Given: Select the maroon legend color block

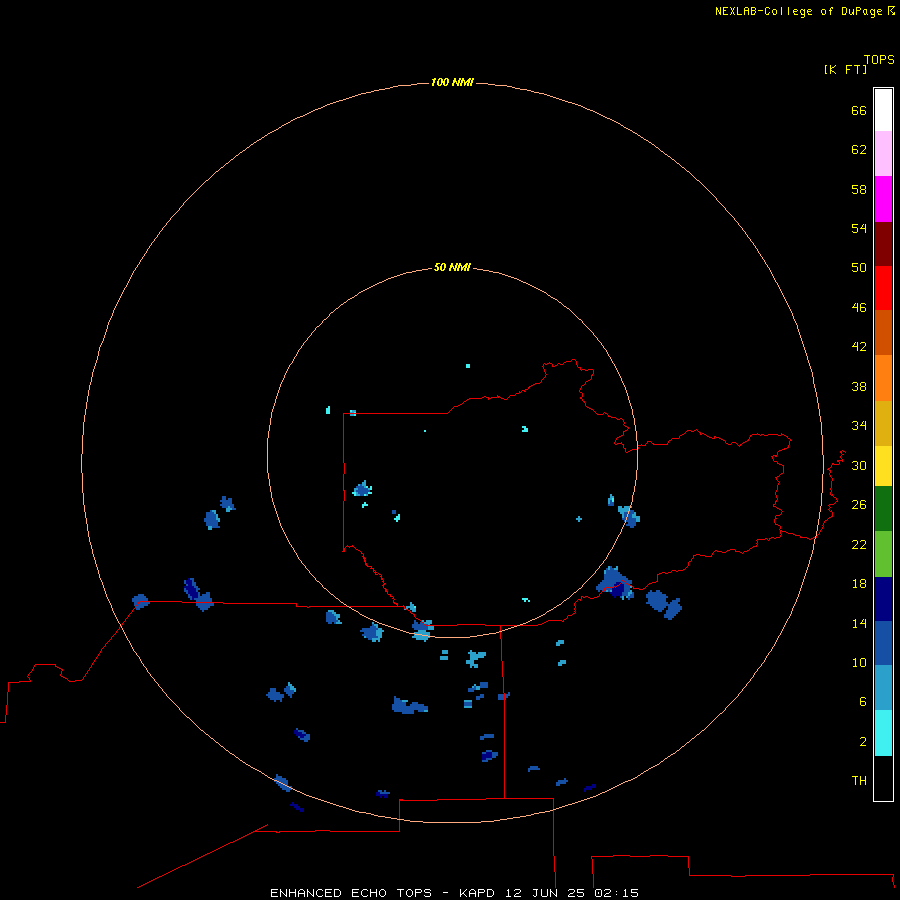Looking at the screenshot, I should pyautogui.click(x=883, y=243).
